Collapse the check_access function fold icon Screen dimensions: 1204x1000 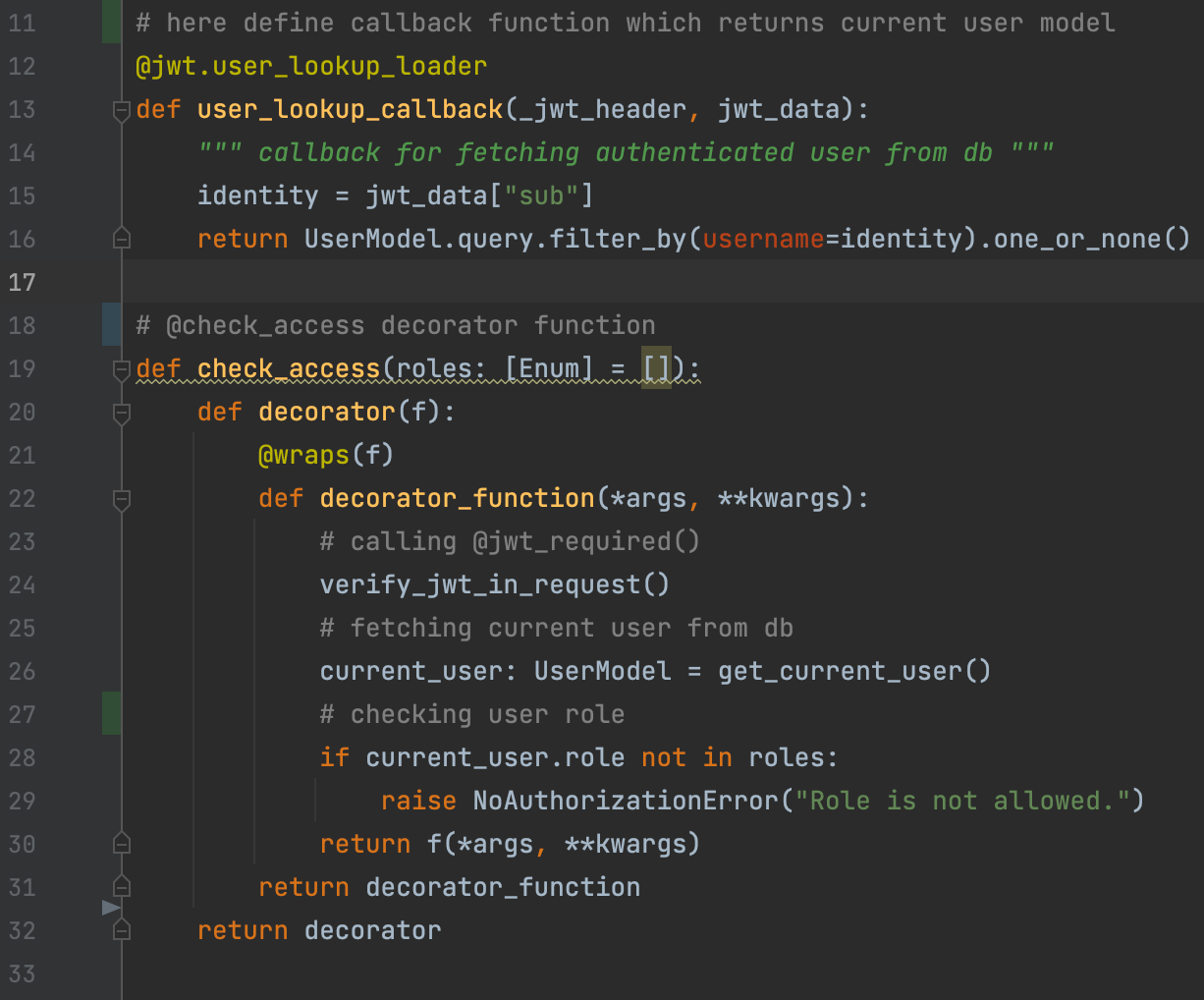(x=121, y=369)
